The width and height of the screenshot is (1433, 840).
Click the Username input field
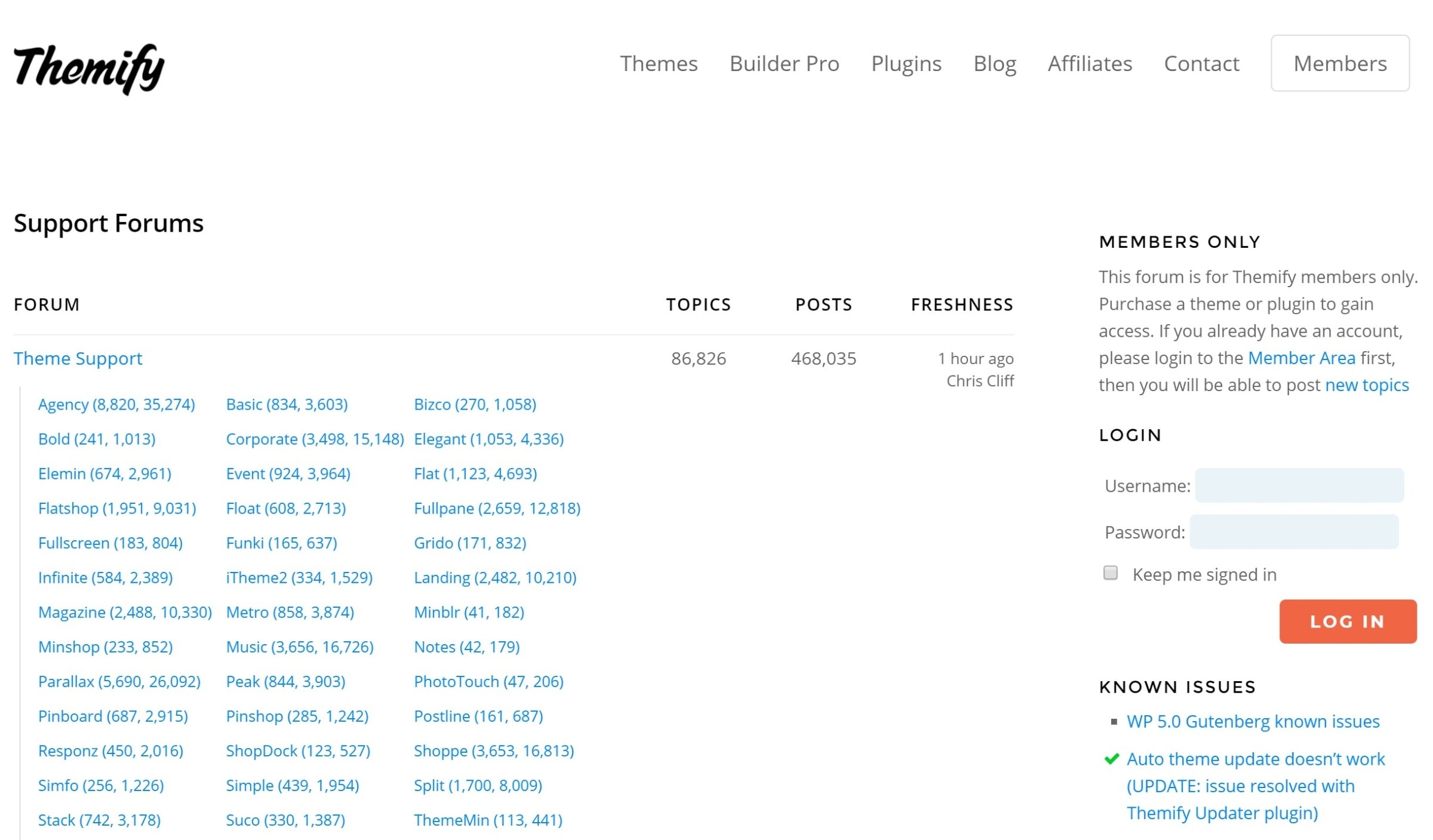pos(1300,486)
